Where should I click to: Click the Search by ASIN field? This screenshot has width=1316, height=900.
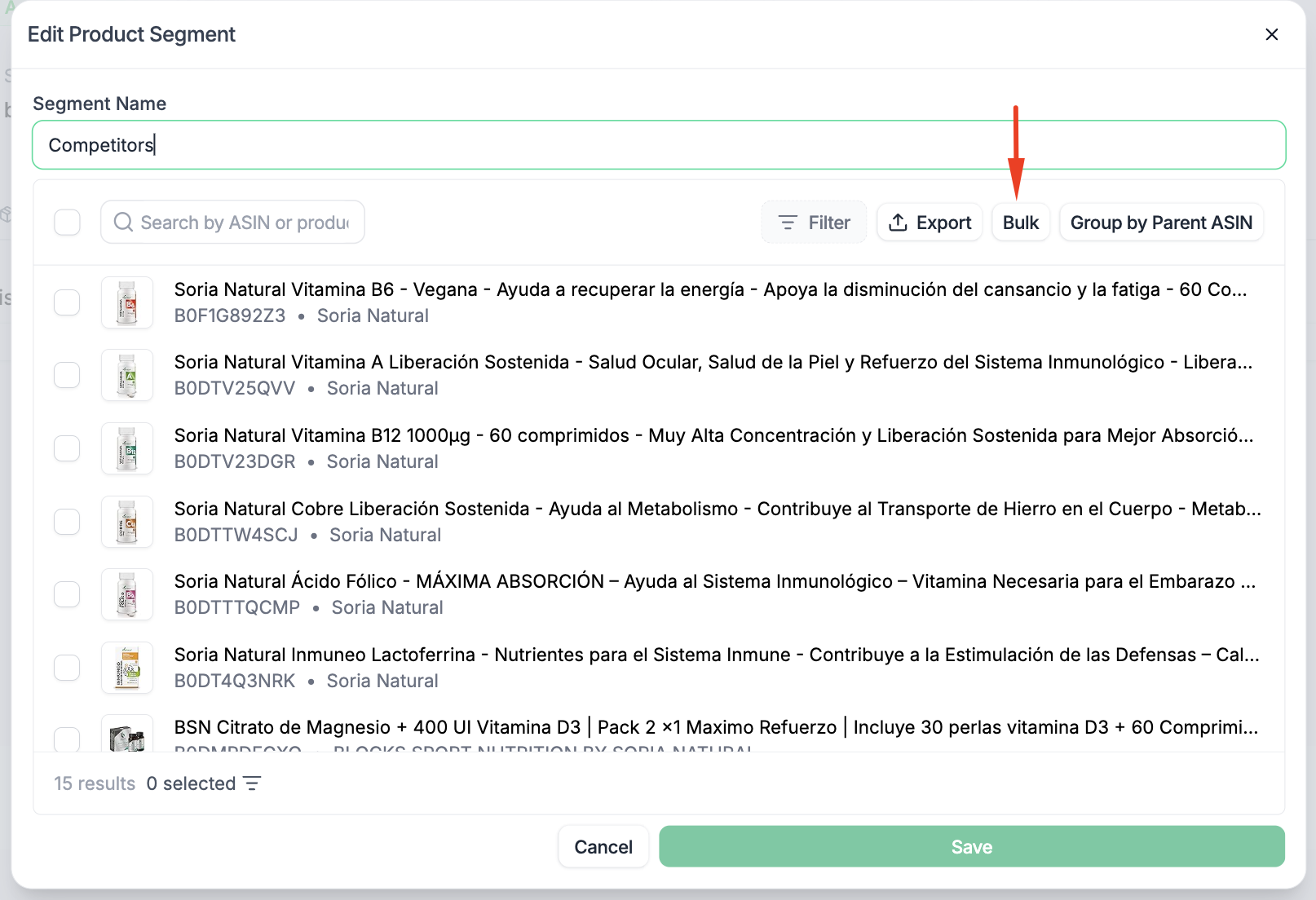[245, 223]
